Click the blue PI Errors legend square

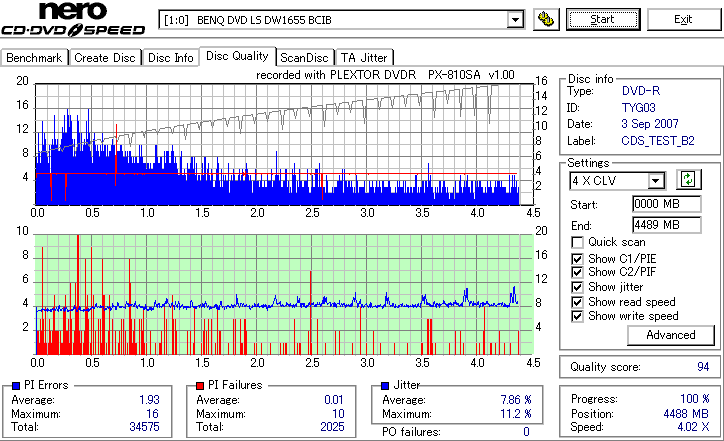(x=16, y=386)
